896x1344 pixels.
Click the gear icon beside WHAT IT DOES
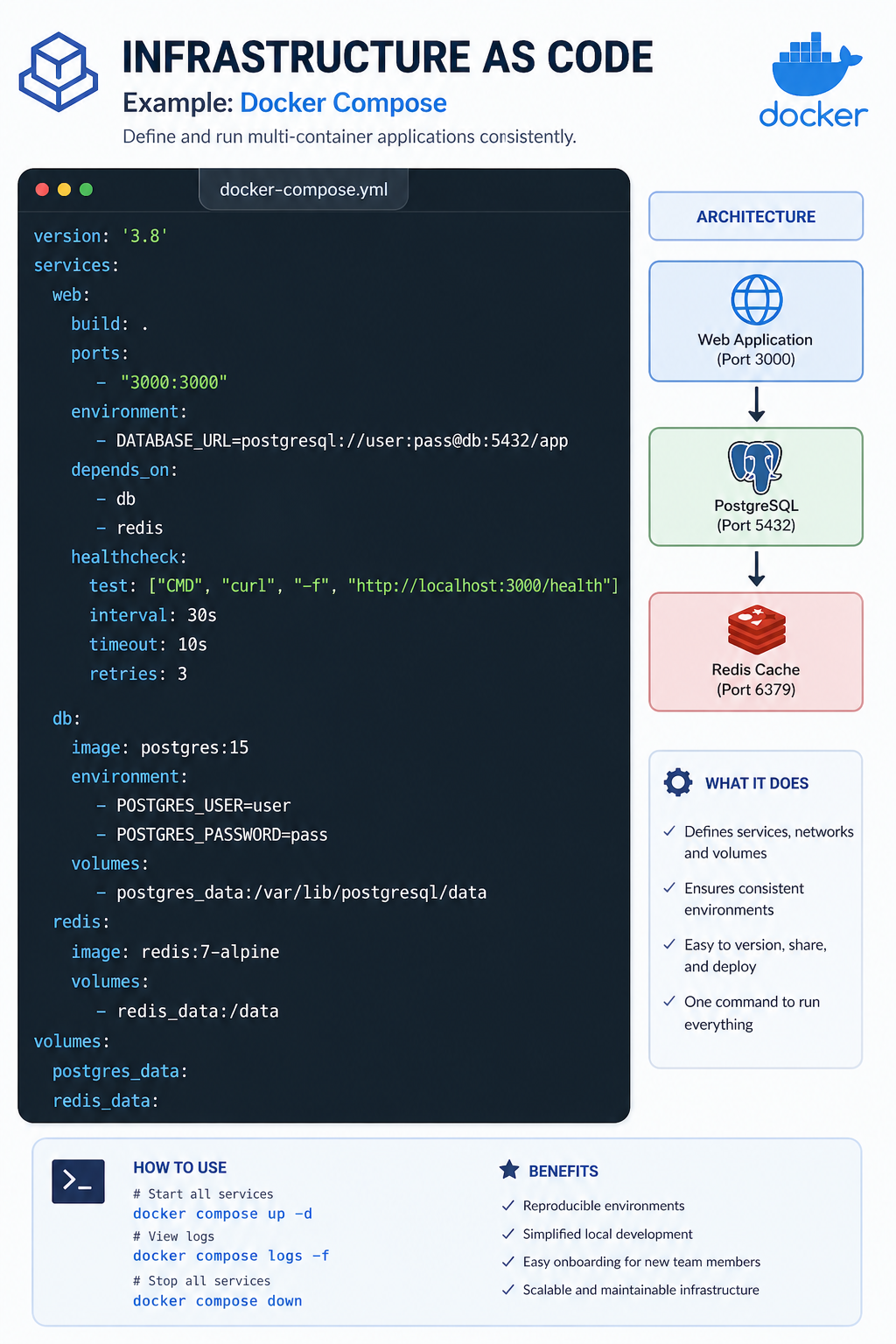pyautogui.click(x=678, y=782)
